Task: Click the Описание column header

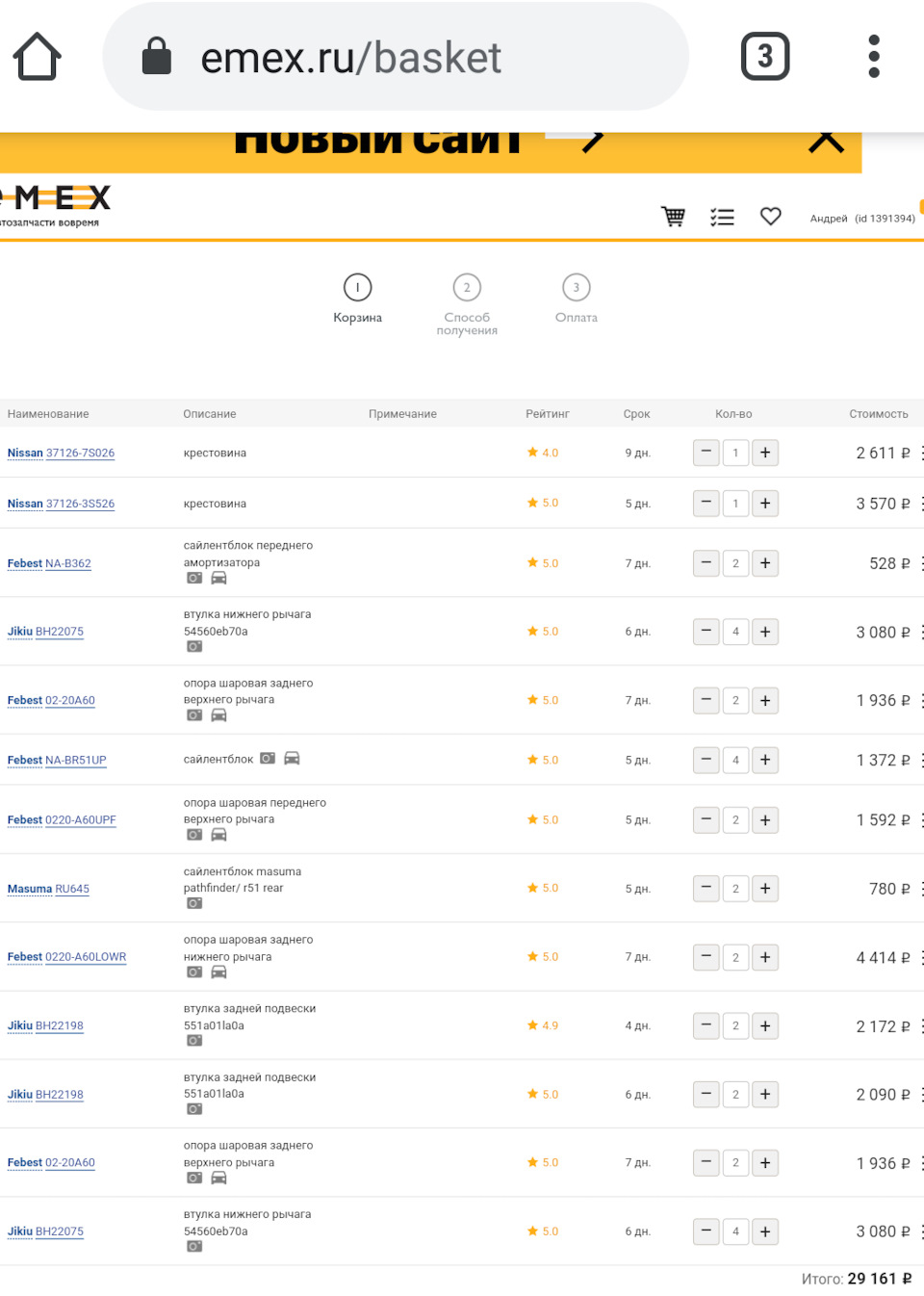Action: click(210, 414)
